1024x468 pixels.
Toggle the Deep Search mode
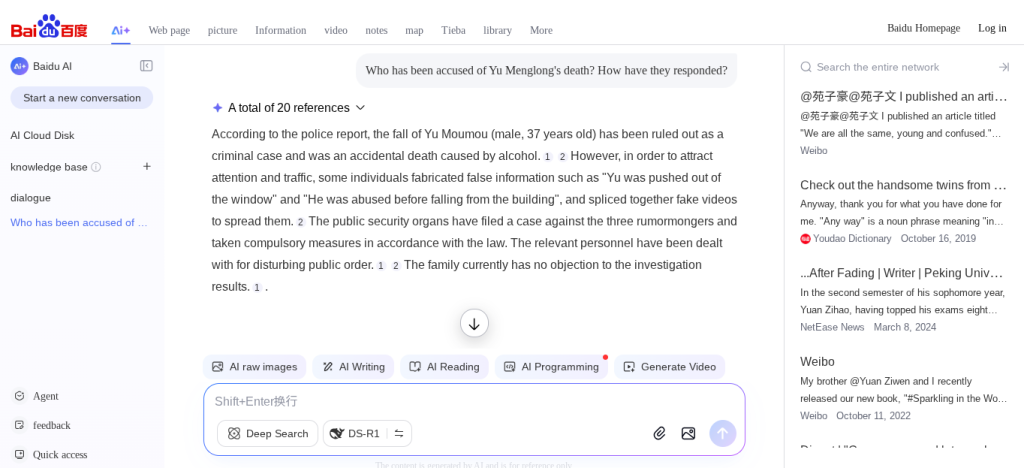click(267, 433)
